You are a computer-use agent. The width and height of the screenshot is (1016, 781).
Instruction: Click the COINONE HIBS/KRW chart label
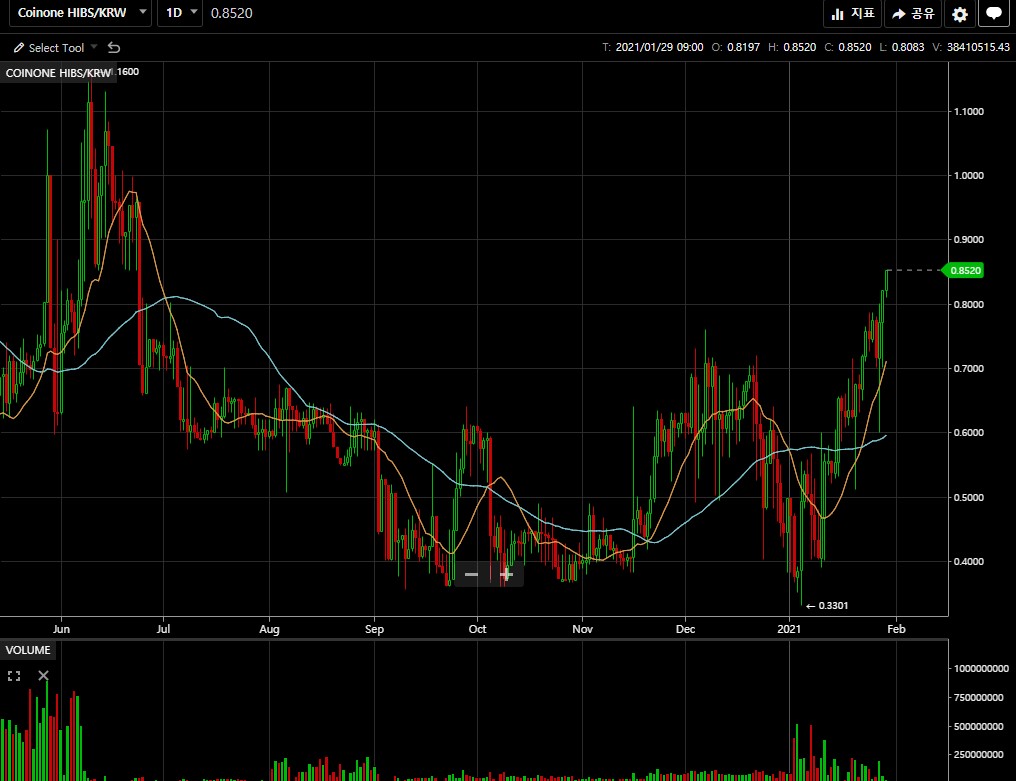pos(58,73)
